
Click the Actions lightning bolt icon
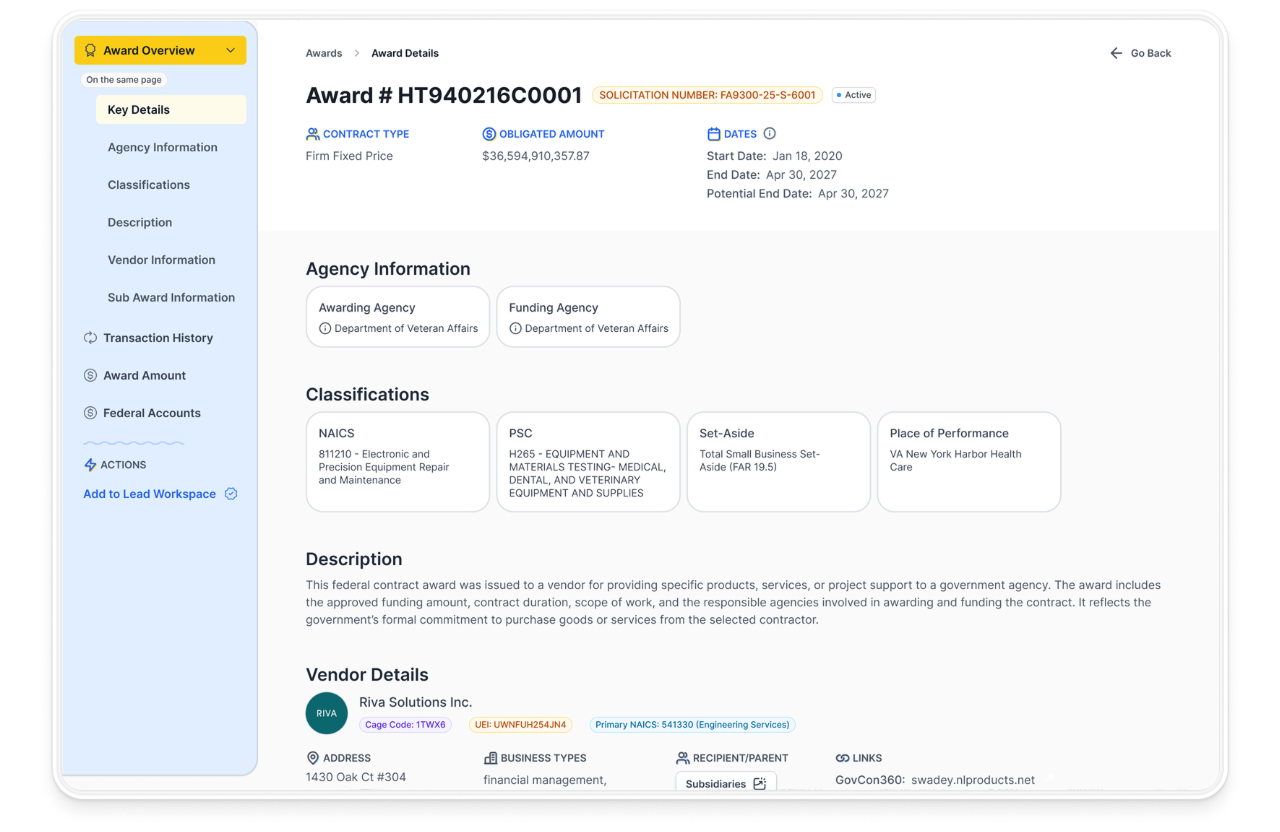click(90, 465)
